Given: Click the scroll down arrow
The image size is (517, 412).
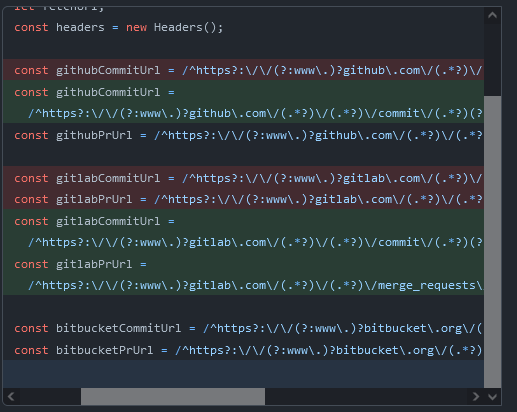Looking at the screenshot, I should (x=492, y=397).
